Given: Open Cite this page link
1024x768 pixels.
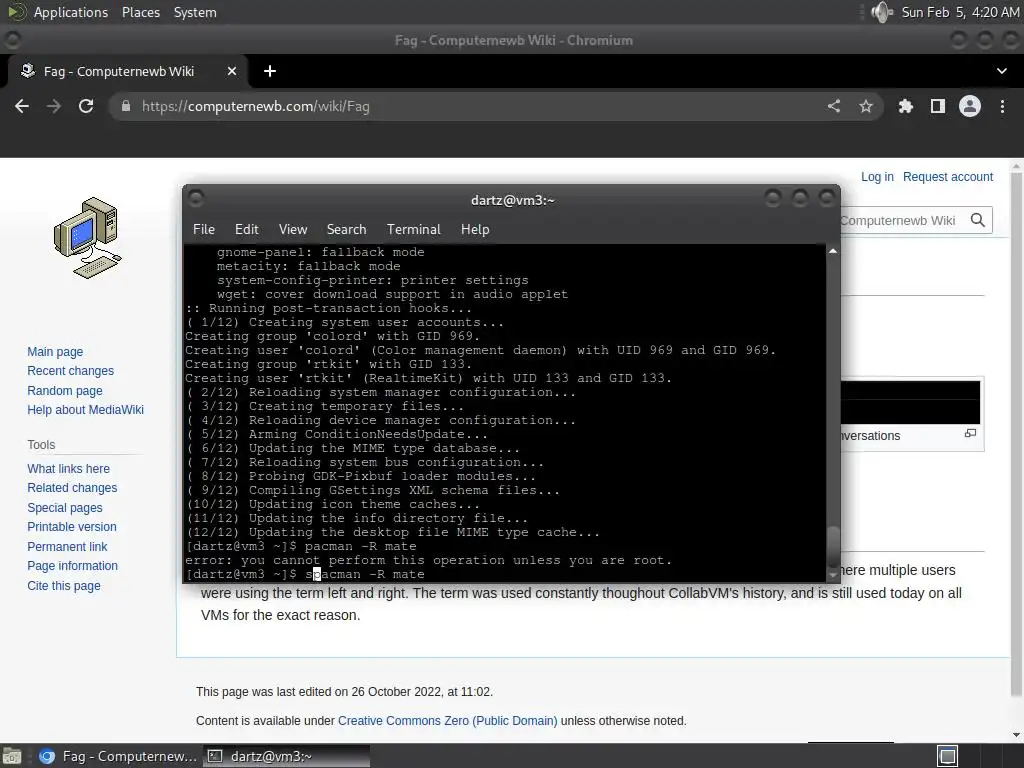Looking at the screenshot, I should (x=64, y=585).
